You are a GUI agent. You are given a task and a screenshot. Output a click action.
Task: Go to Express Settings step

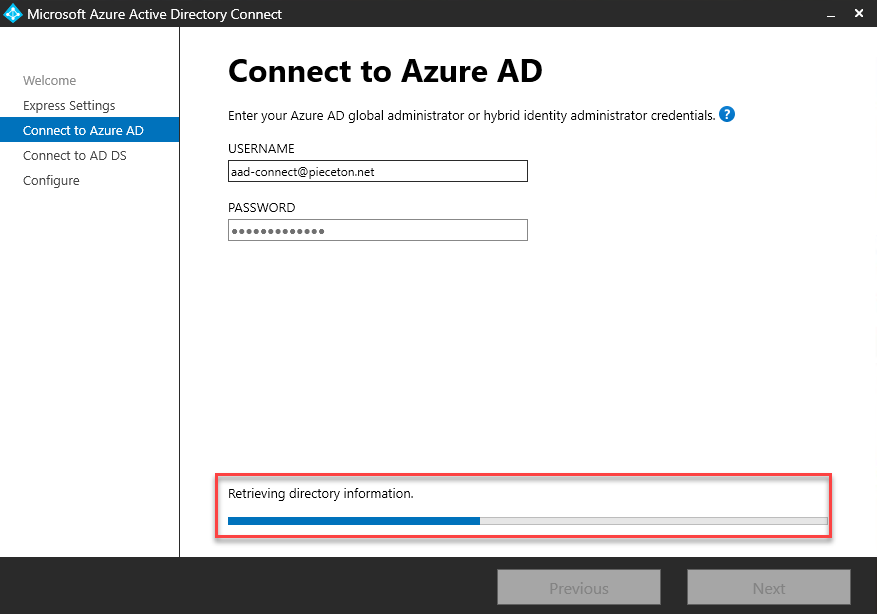69,106
